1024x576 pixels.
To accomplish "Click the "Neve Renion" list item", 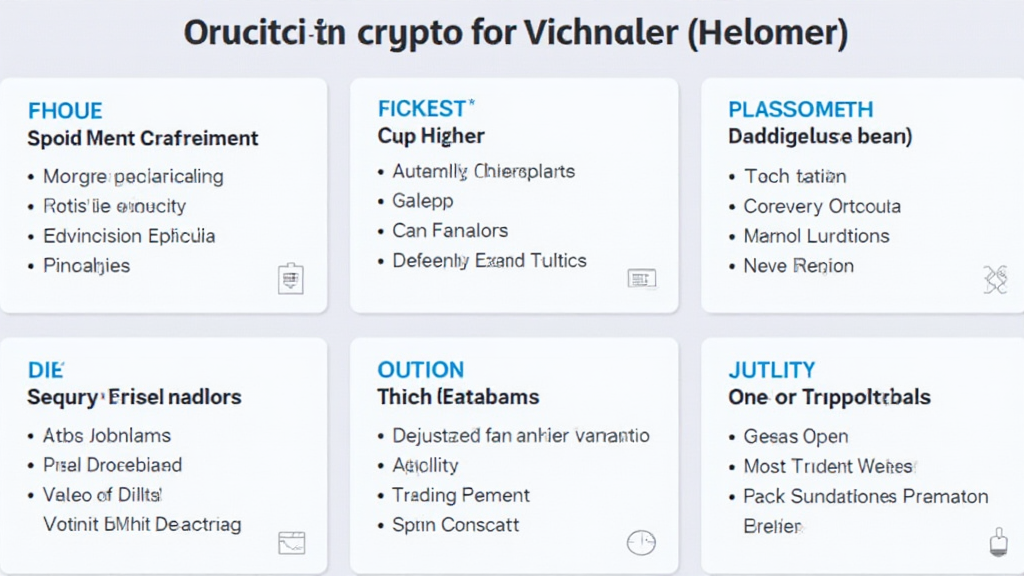I will coord(798,266).
